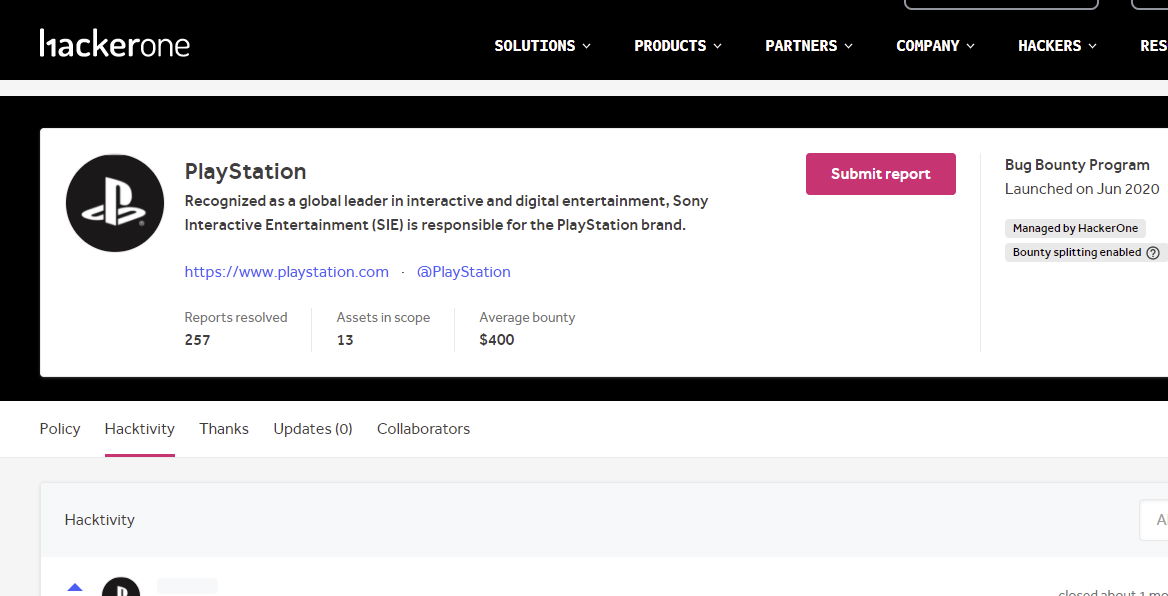Go to the Updates (0) tab
Viewport: 1168px width, 596px height.
[x=313, y=429]
